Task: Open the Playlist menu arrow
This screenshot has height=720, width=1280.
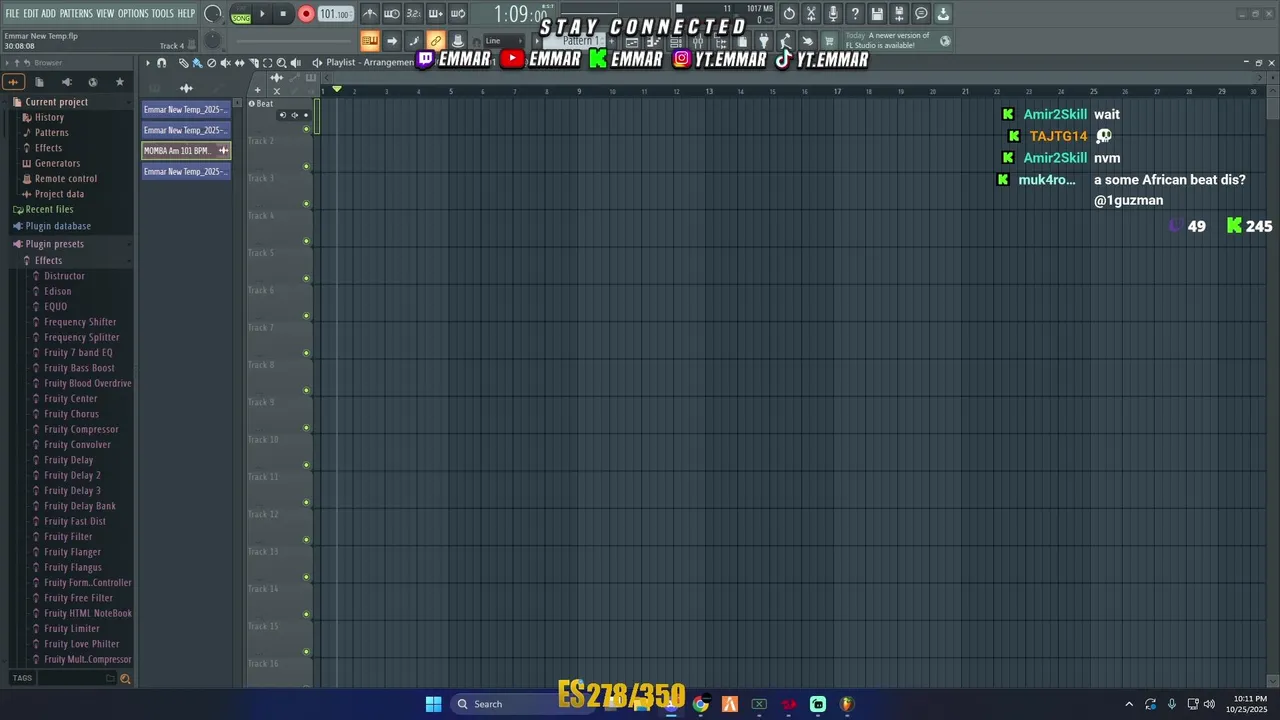Action: [x=147, y=63]
